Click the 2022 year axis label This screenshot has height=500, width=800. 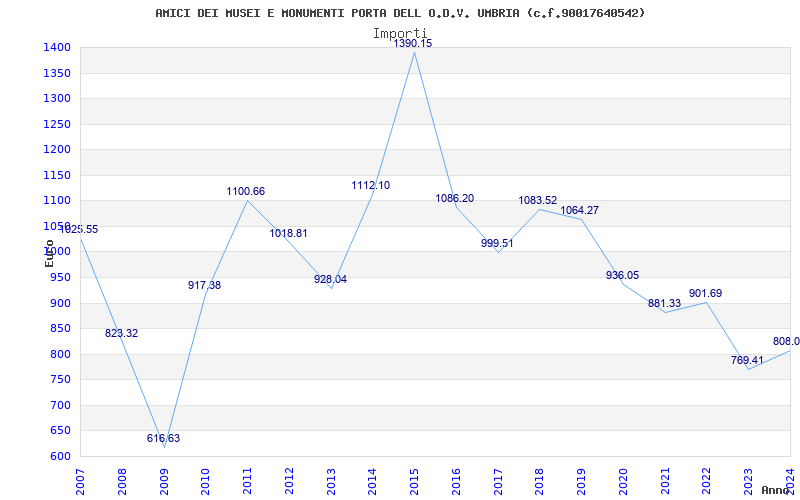(x=707, y=481)
